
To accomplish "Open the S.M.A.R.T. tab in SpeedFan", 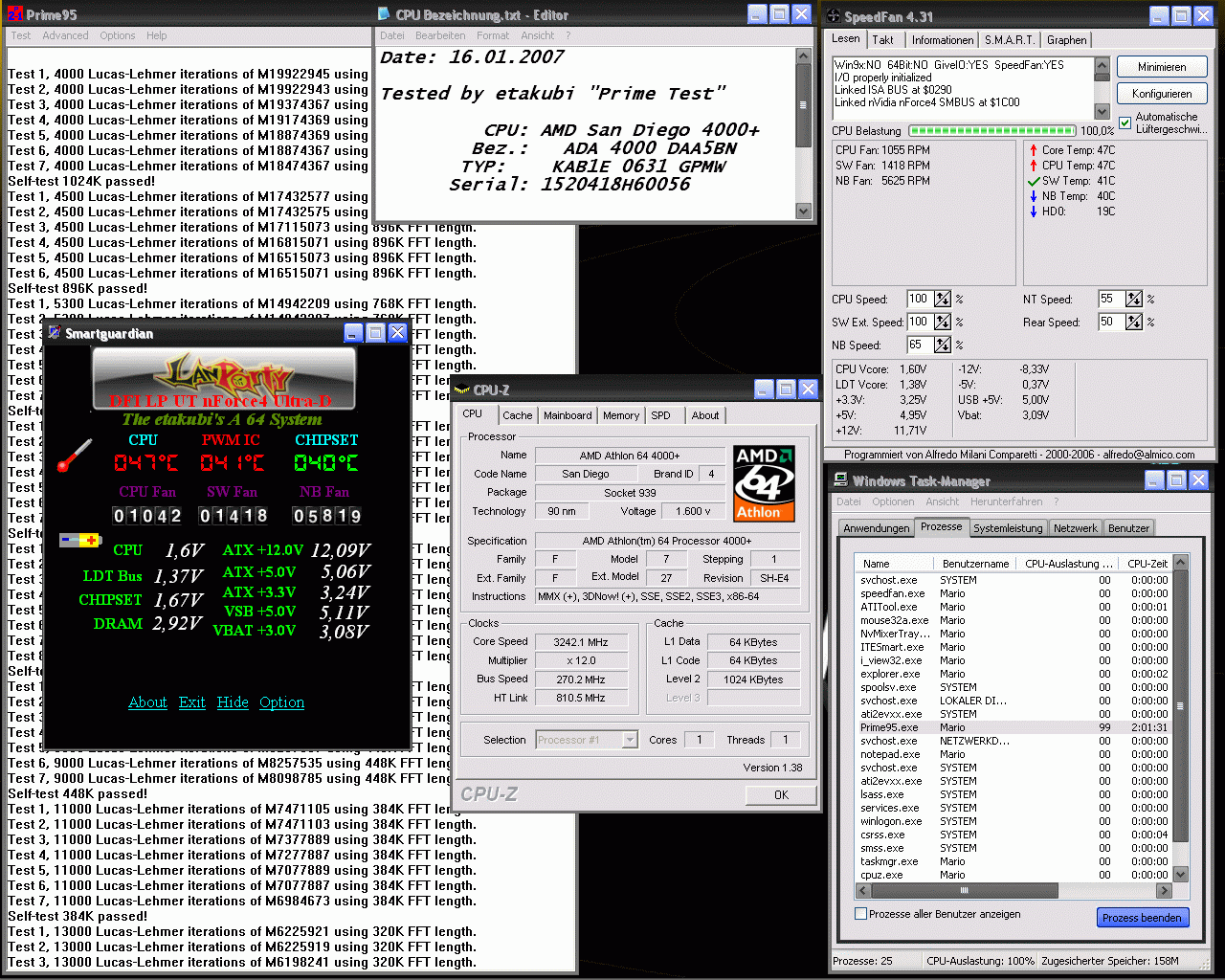I will tap(1010, 40).
